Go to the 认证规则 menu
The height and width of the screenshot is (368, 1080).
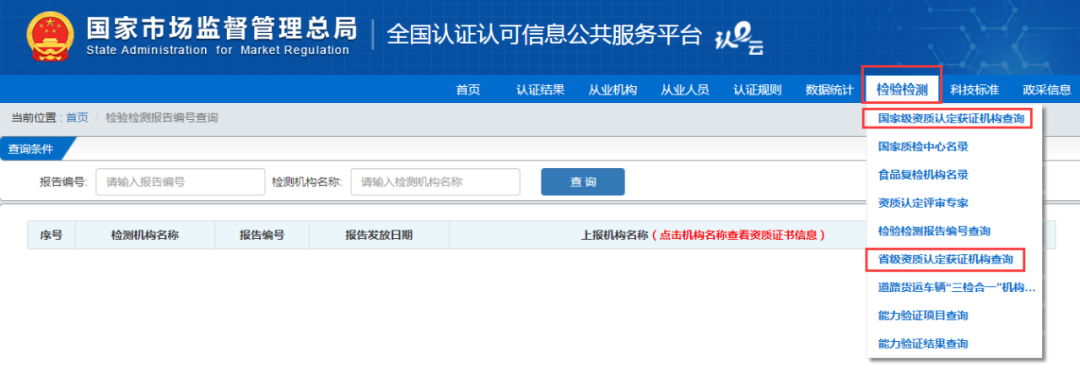pos(757,89)
